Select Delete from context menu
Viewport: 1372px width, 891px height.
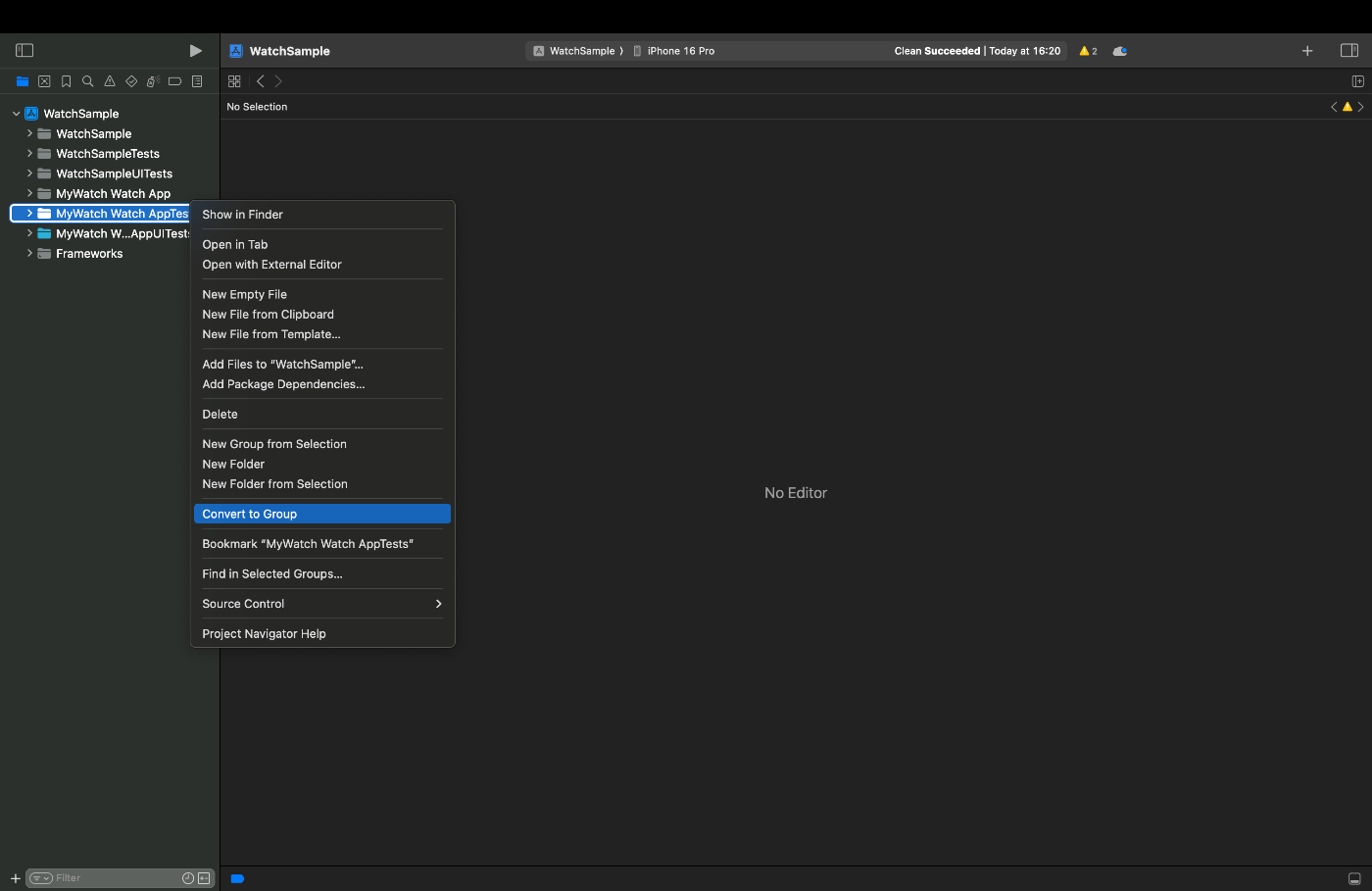tap(322, 415)
